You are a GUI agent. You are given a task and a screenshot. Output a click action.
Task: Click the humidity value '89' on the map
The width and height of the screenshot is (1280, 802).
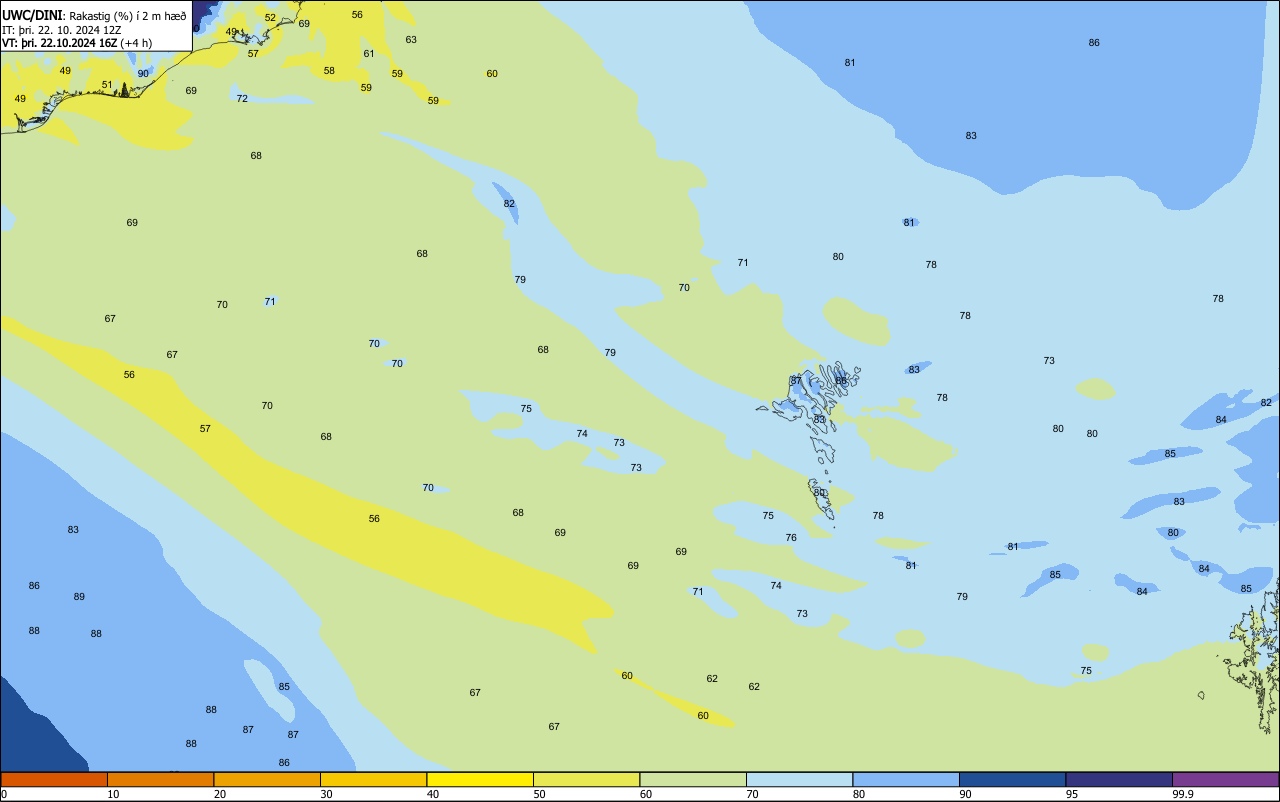pyautogui.click(x=79, y=597)
